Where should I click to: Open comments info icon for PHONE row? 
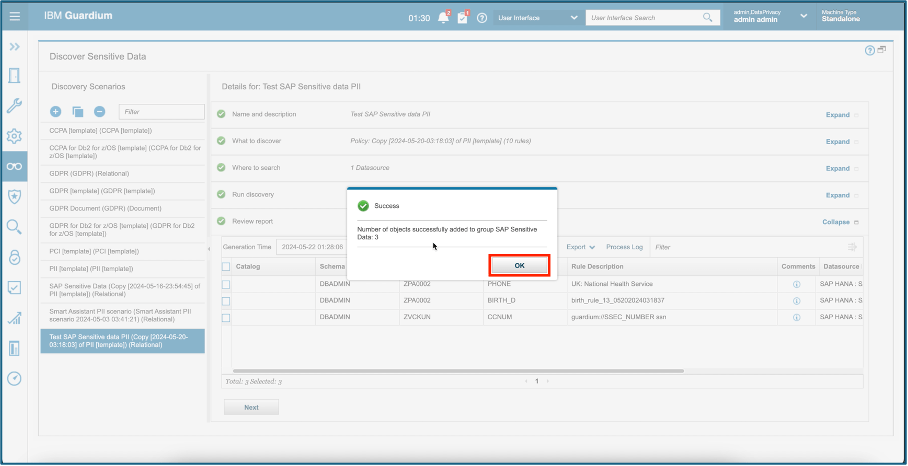(796, 284)
